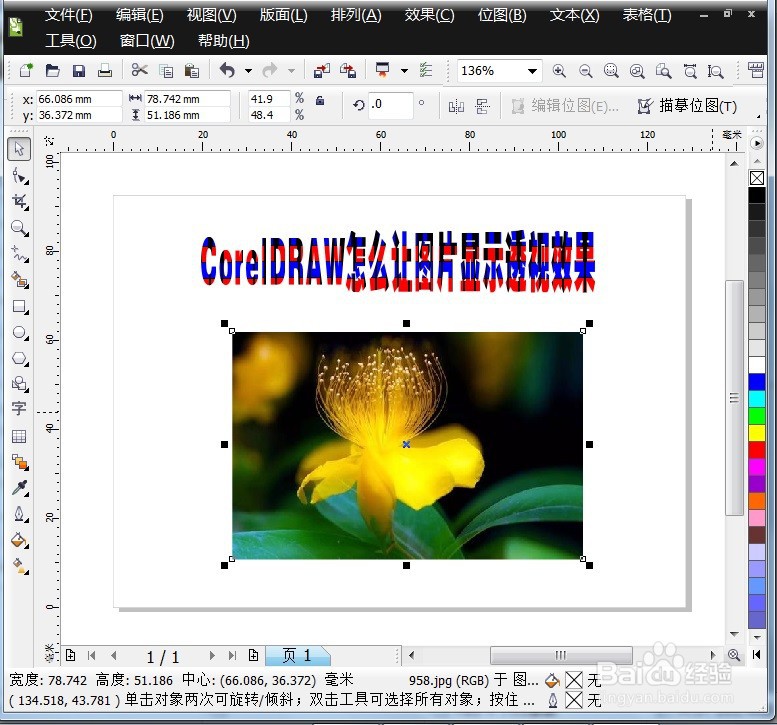Click the width field 78.742 mm
777x725 pixels.
pyautogui.click(x=187, y=99)
